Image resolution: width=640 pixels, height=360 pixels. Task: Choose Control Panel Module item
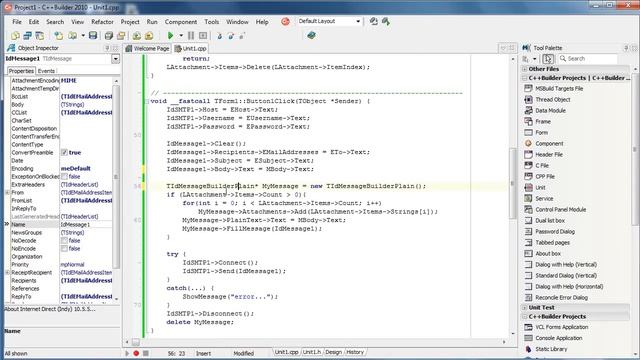click(560, 210)
